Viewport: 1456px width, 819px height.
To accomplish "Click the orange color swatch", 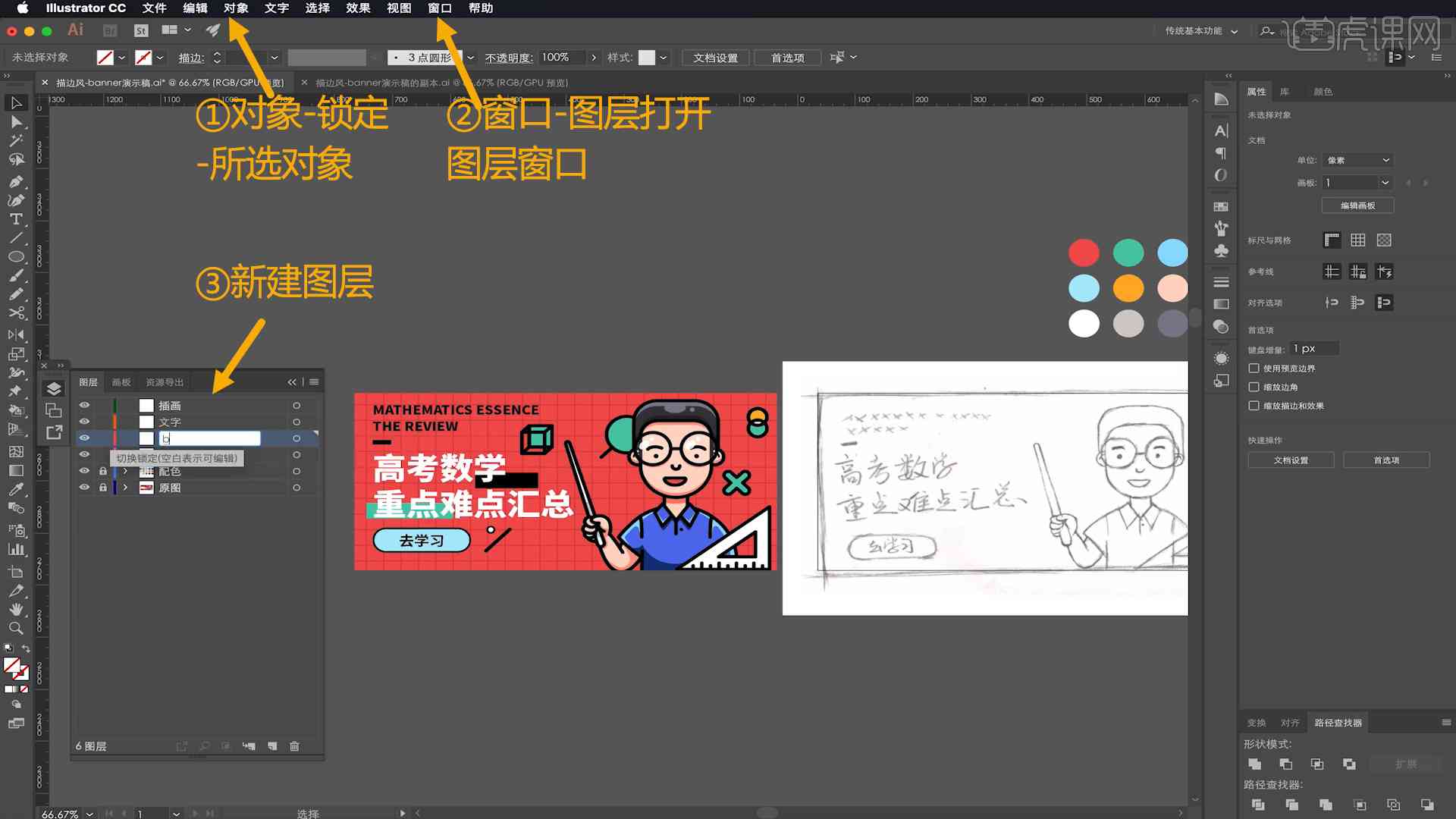I will click(1128, 288).
